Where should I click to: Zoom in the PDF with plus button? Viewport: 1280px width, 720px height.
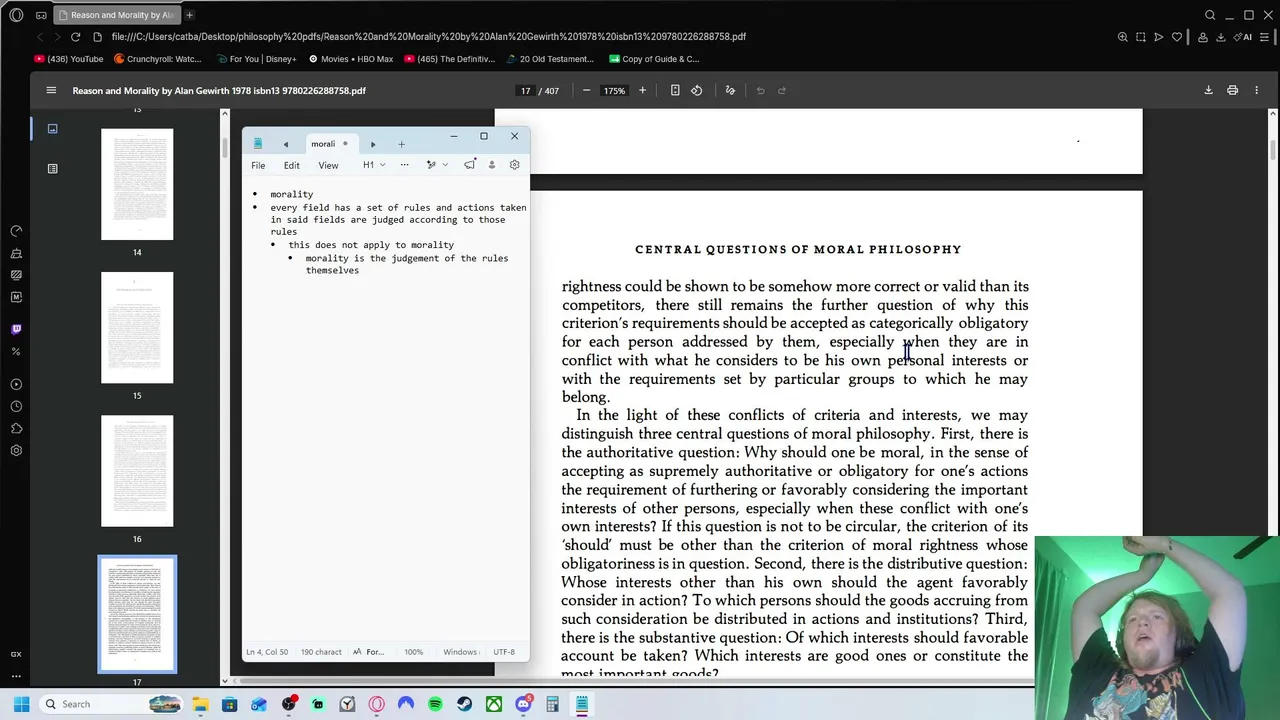[642, 90]
